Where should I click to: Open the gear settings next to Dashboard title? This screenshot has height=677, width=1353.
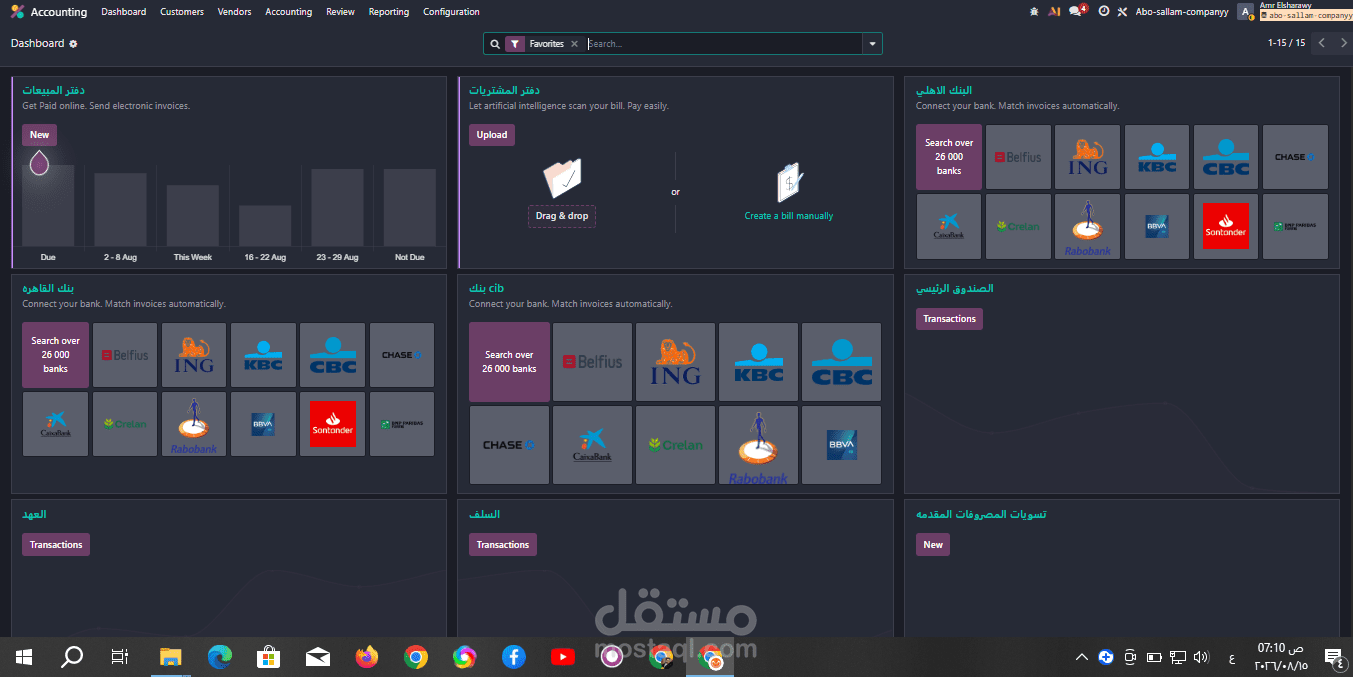pyautogui.click(x=73, y=44)
